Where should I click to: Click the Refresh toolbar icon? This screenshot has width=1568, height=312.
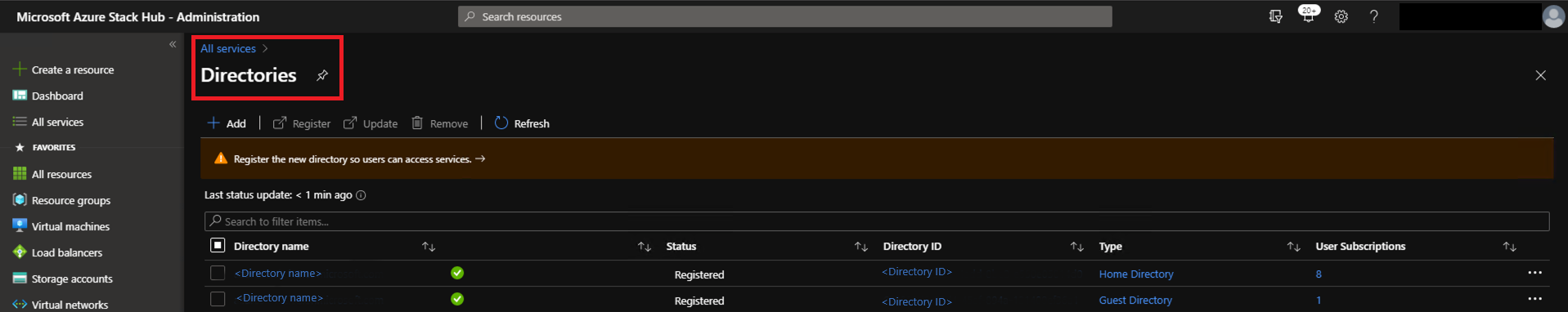501,123
